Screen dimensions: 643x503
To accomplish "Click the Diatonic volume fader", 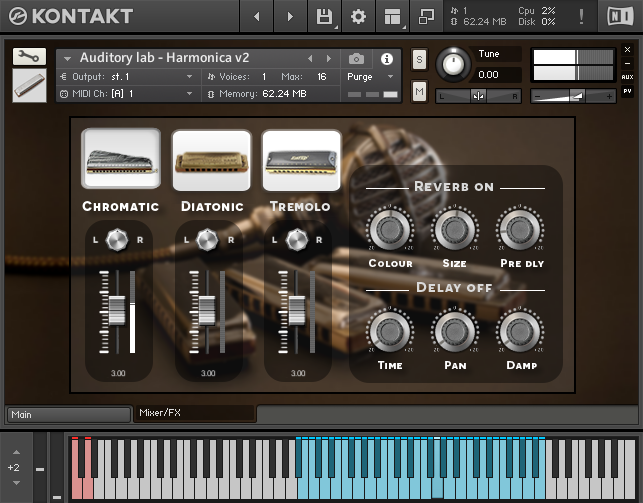I will click(207, 310).
